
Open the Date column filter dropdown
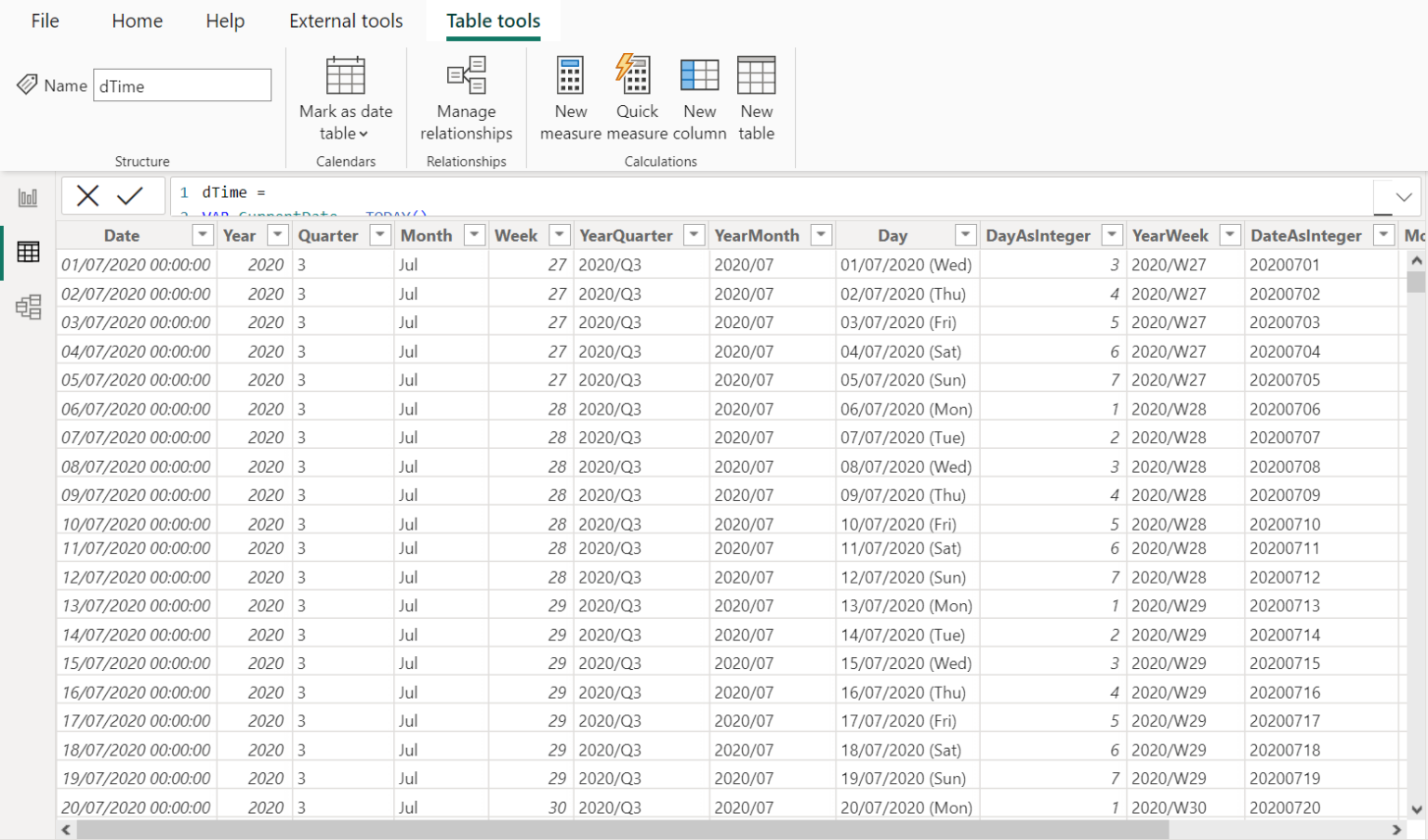203,235
